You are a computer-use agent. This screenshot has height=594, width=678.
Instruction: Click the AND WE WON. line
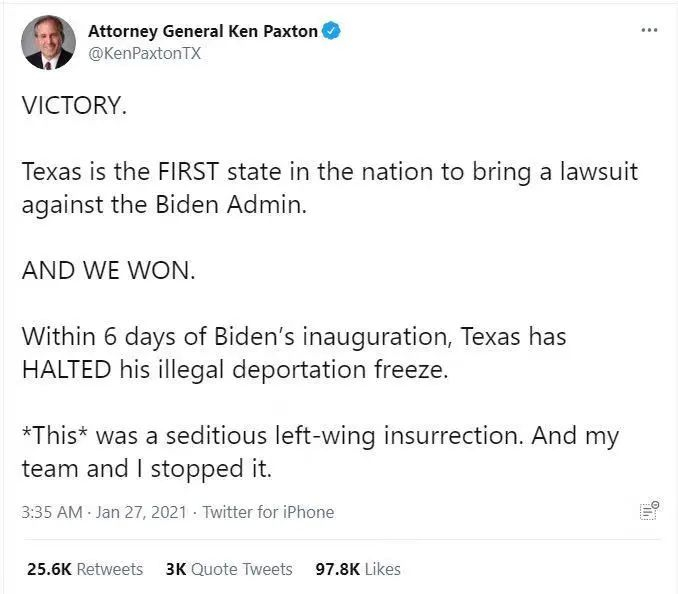pyautogui.click(x=106, y=271)
